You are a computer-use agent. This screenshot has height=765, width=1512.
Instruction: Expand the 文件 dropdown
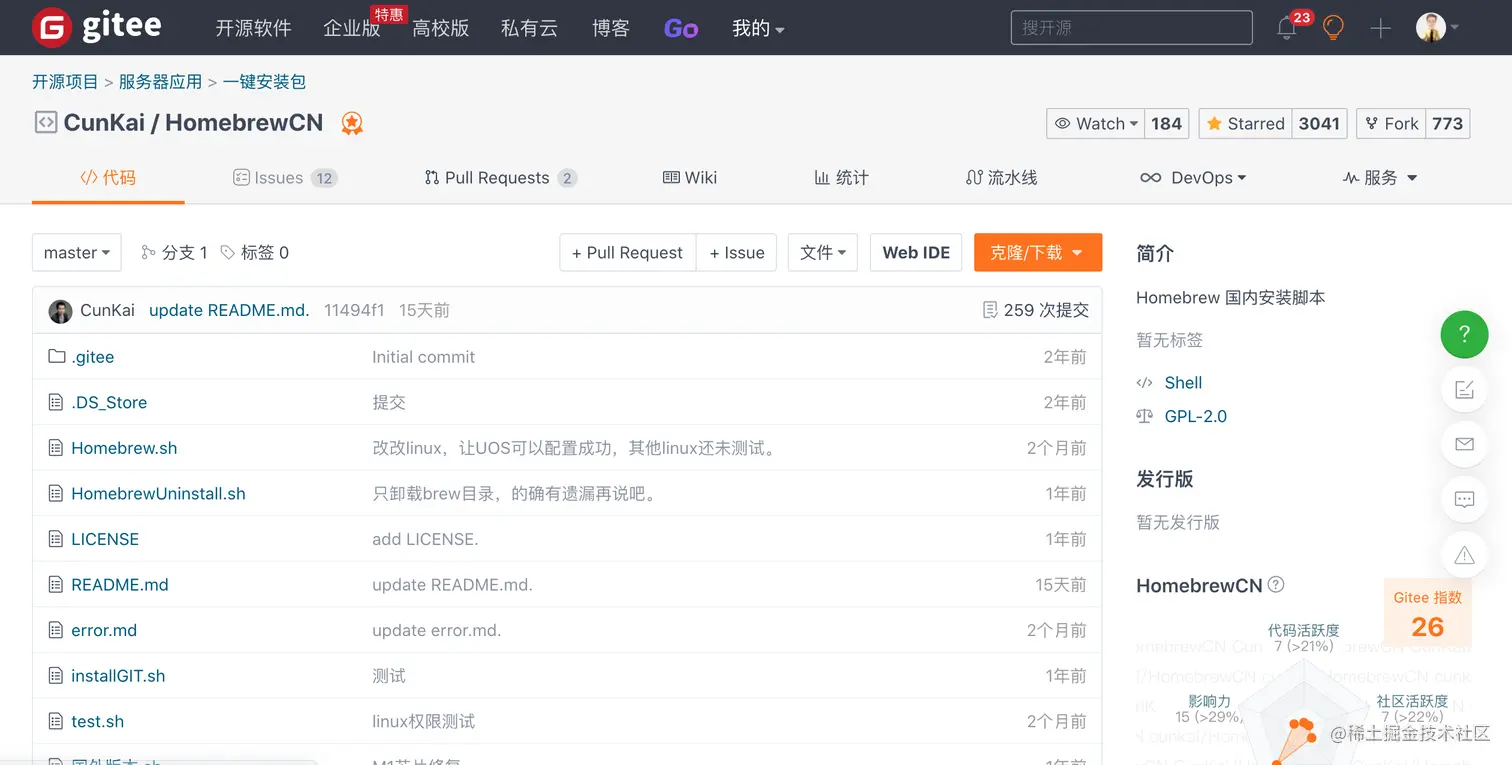click(823, 252)
